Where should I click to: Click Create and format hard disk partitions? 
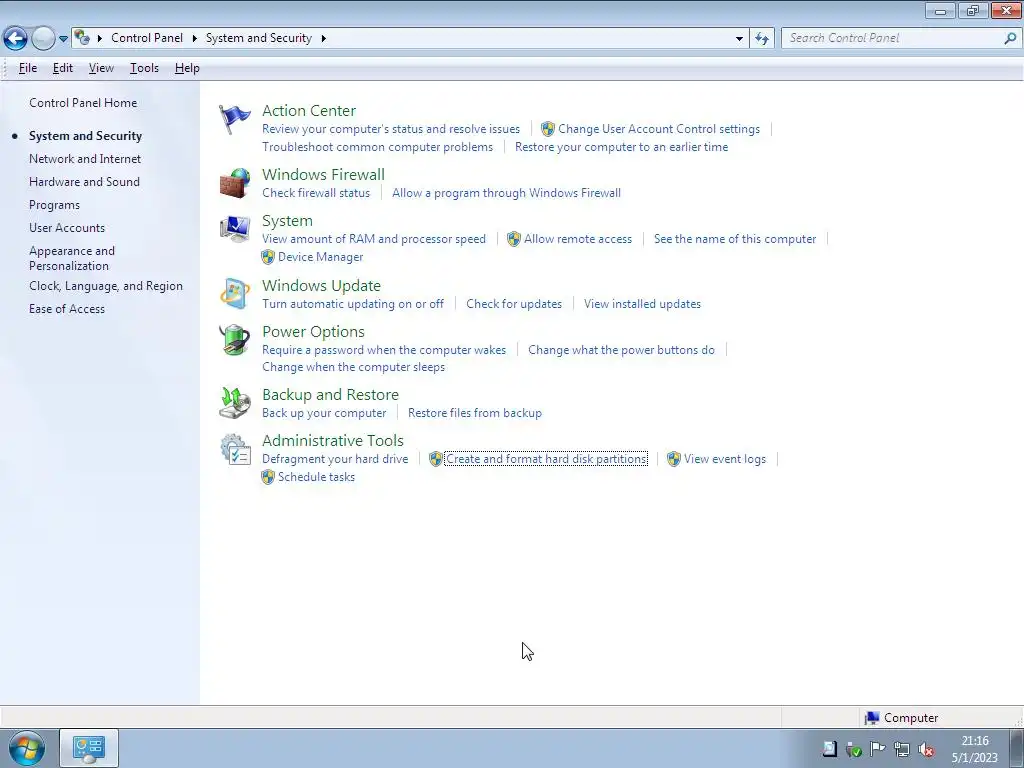coord(546,459)
